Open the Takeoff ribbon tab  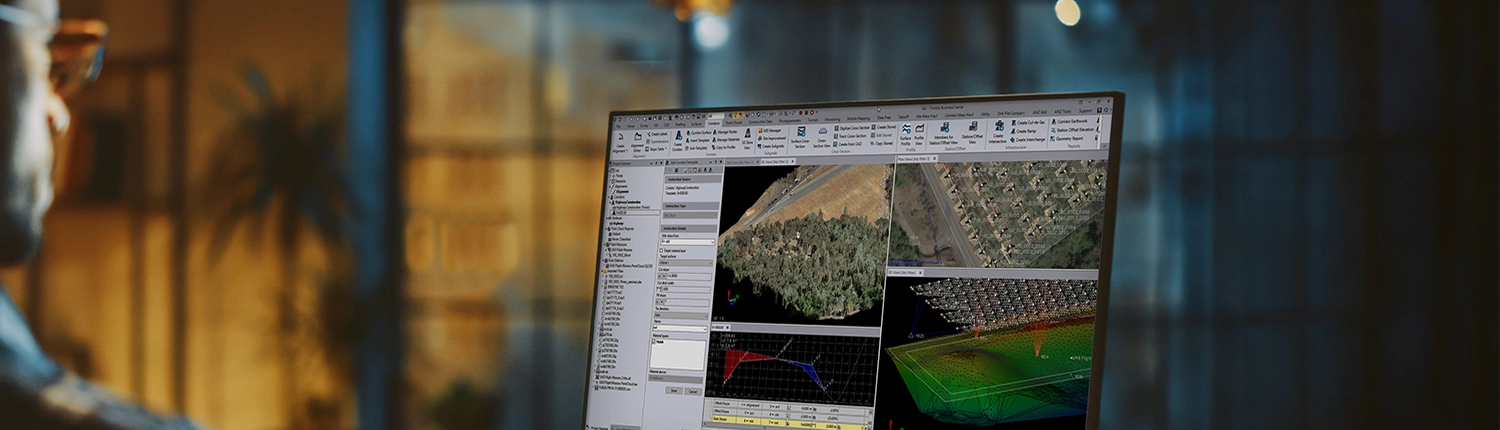pos(903,117)
